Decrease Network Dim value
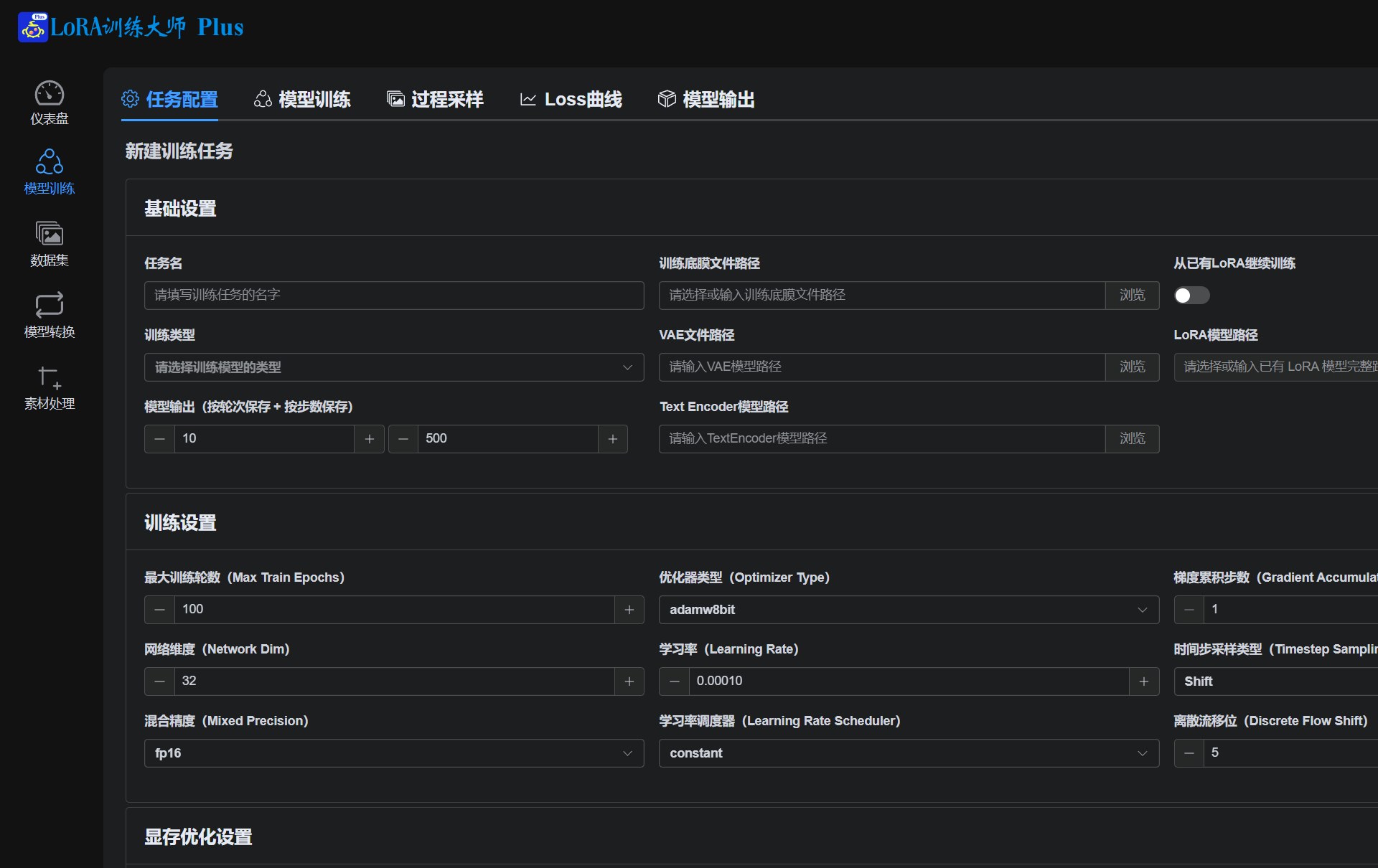Viewport: 1378px width, 868px height. [159, 681]
